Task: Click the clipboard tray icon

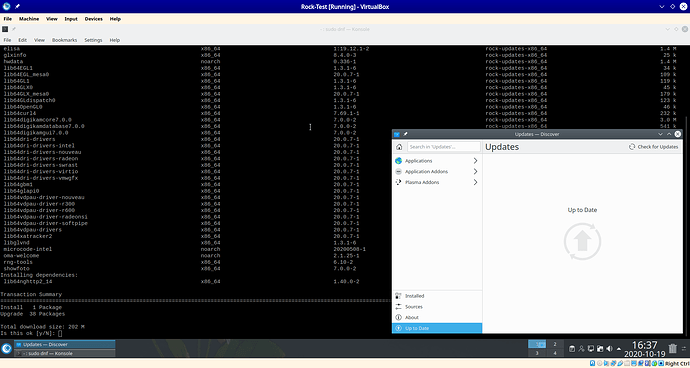Action: click(572, 349)
